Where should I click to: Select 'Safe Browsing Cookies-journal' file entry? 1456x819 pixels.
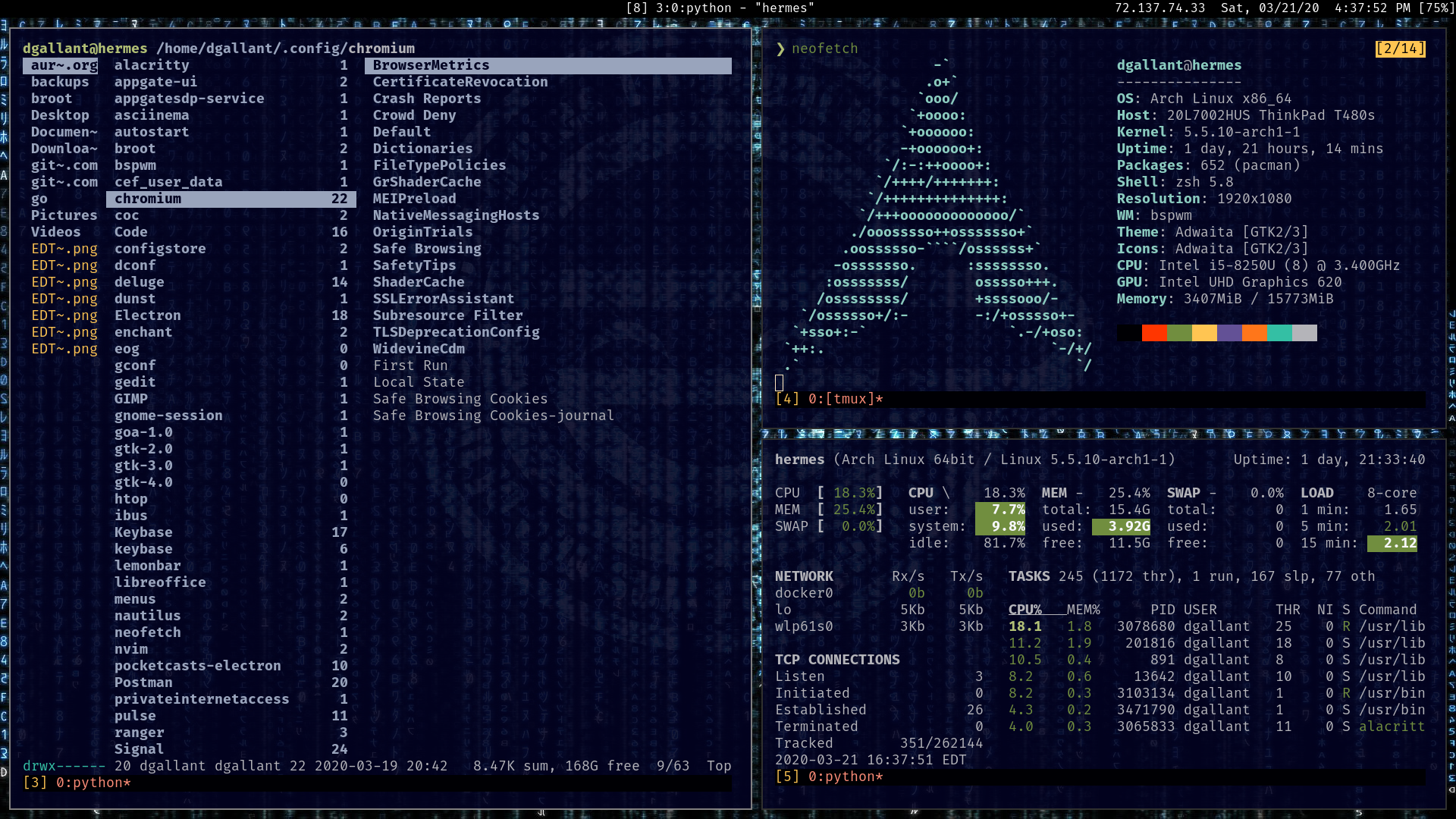coord(494,416)
